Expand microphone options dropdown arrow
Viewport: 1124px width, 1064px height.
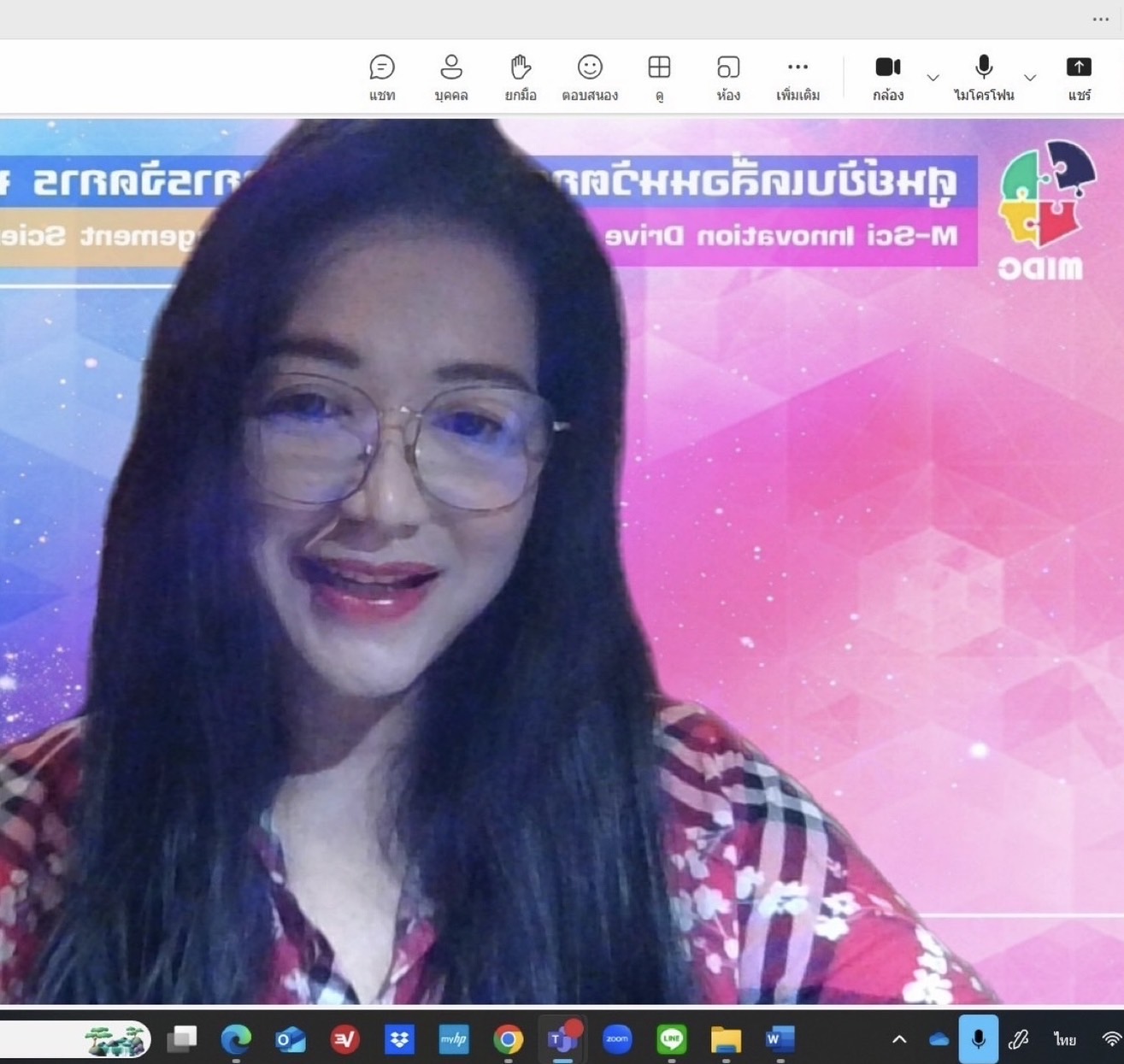tap(1030, 78)
